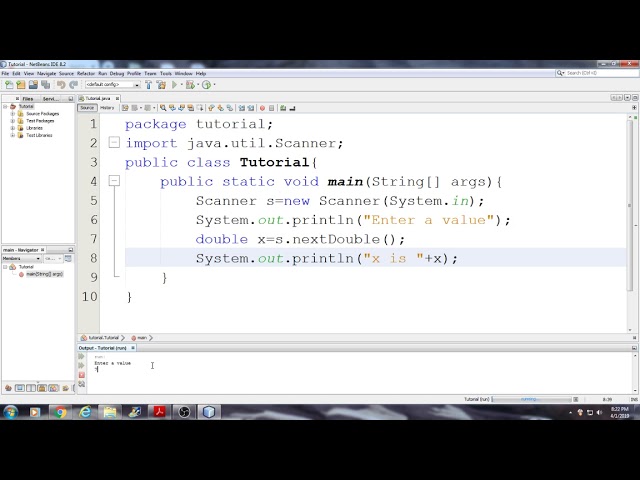Screen dimensions: 640x480
Task: Select the Tutorial.java editor tab
Action: pos(98,98)
